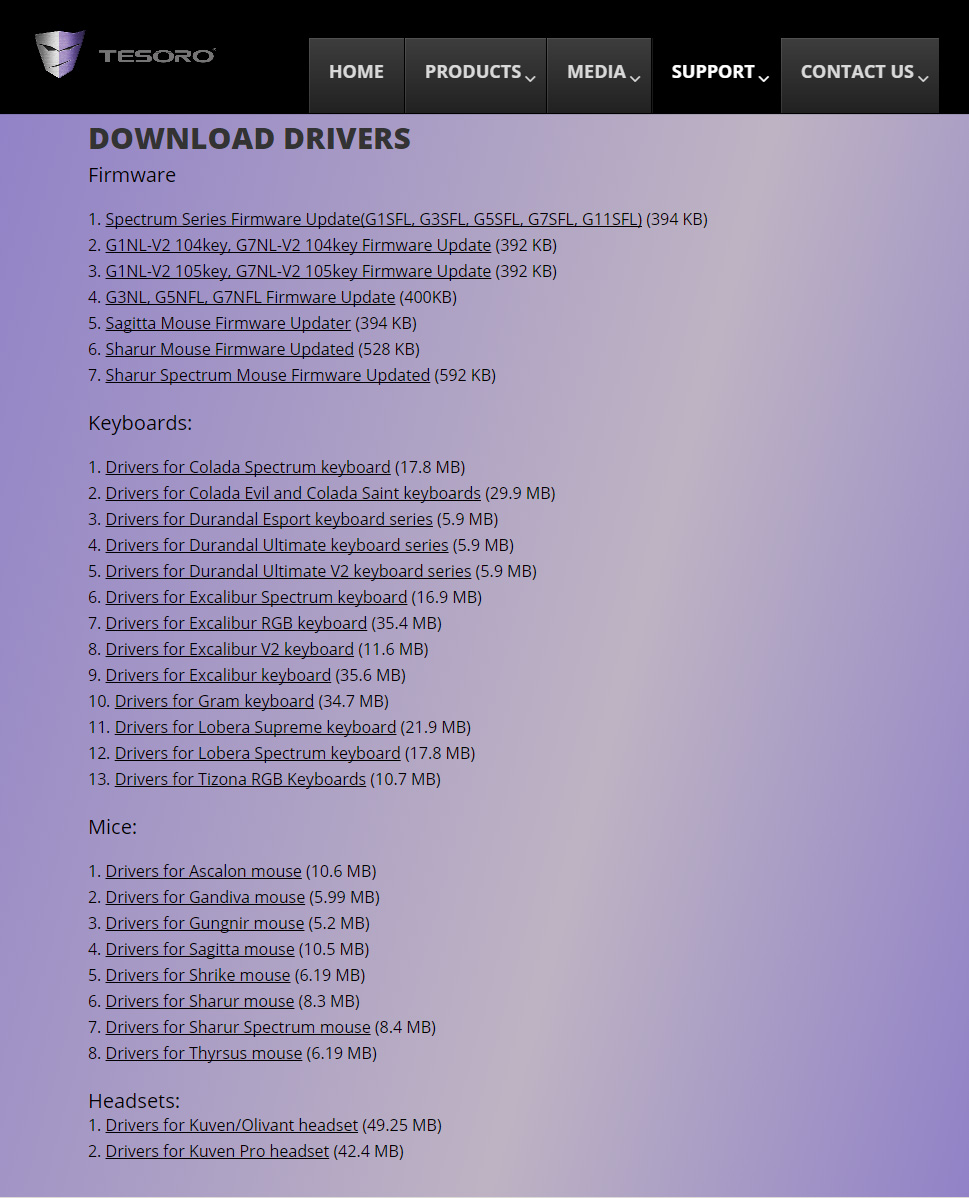Download G3NL, G5NFL, G7NFL Firmware Update

click(x=250, y=297)
